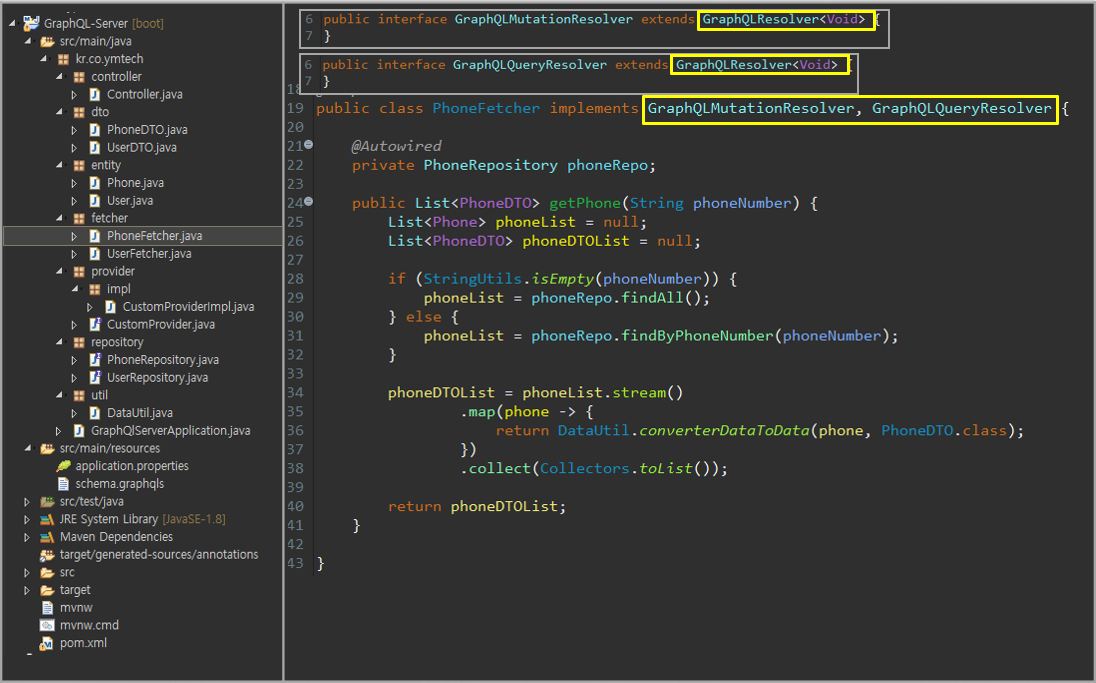The image size is (1096, 683).
Task: Fold the Autowired field at line 21
Action: click(x=308, y=146)
